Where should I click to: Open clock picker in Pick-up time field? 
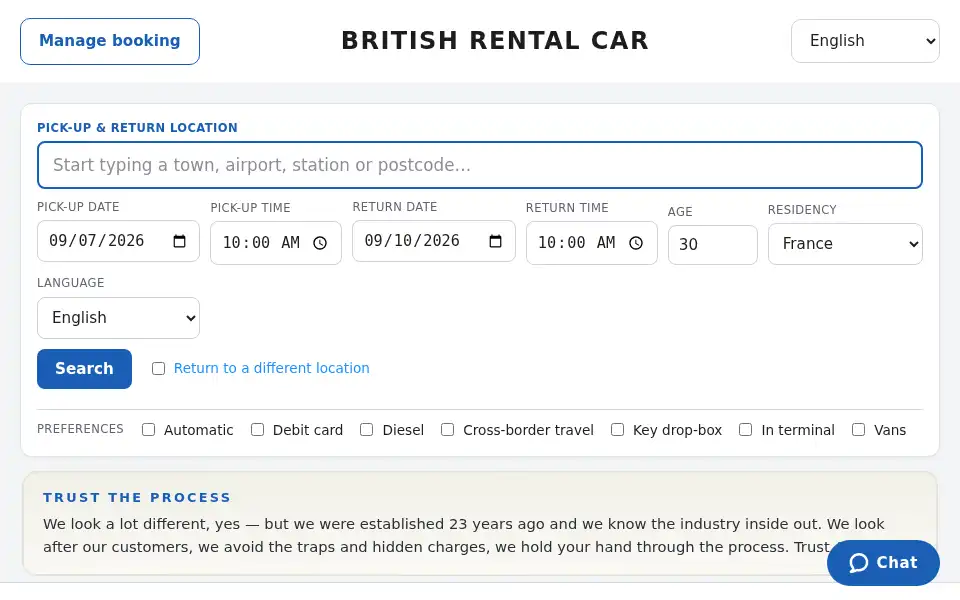[320, 243]
